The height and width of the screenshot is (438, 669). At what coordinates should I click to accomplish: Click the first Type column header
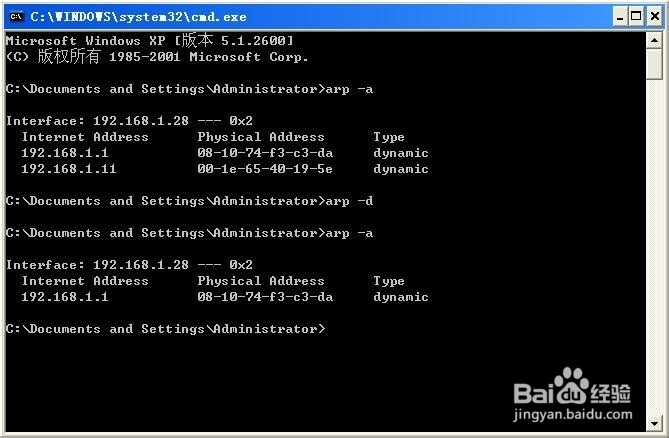[389, 137]
